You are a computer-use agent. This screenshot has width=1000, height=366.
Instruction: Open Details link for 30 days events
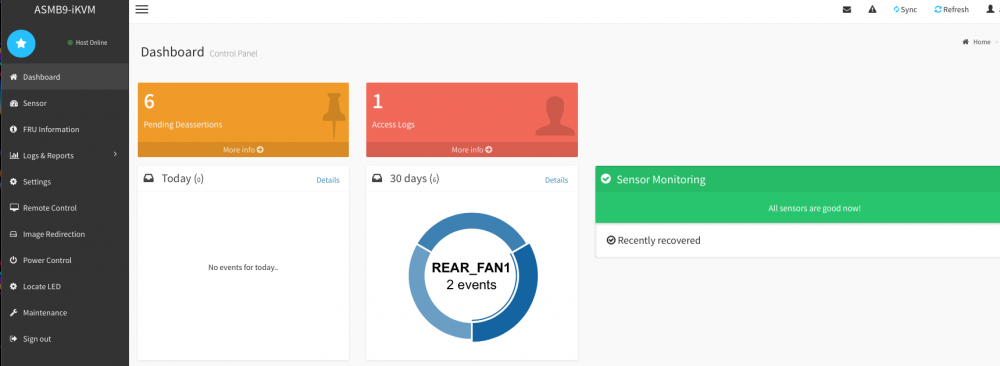pos(556,180)
